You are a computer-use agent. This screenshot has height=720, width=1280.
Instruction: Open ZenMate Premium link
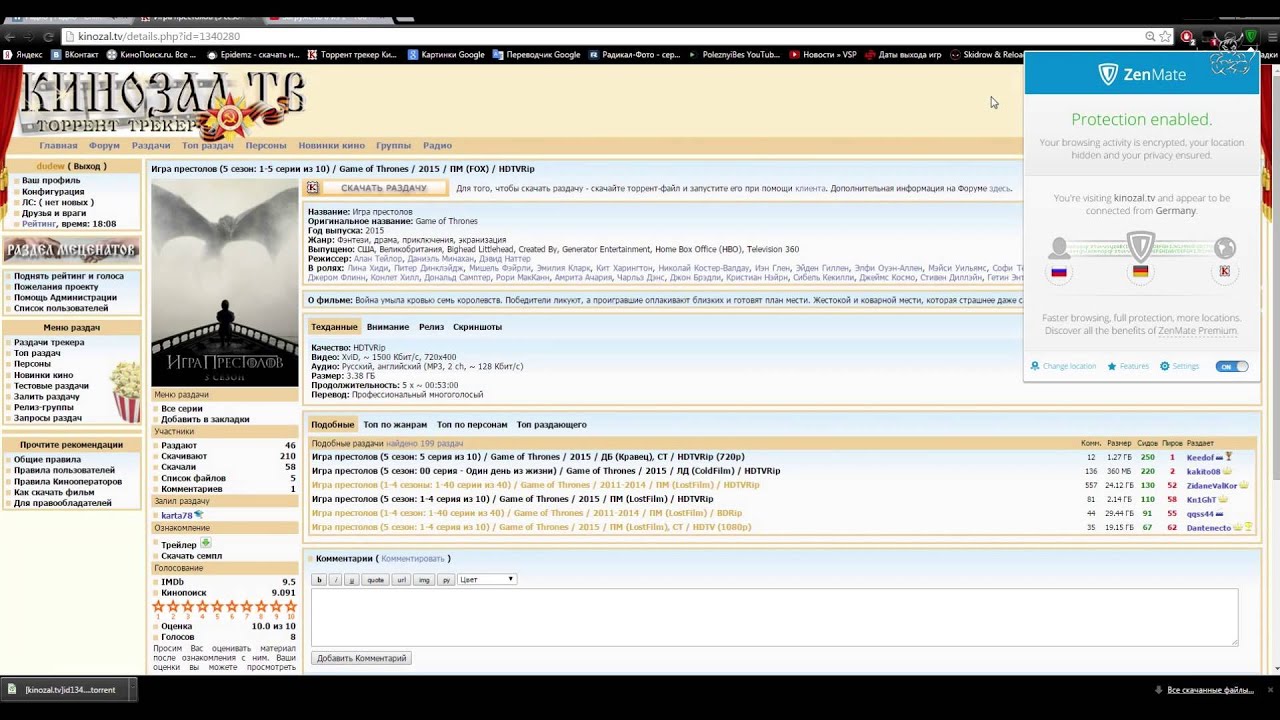click(1198, 330)
